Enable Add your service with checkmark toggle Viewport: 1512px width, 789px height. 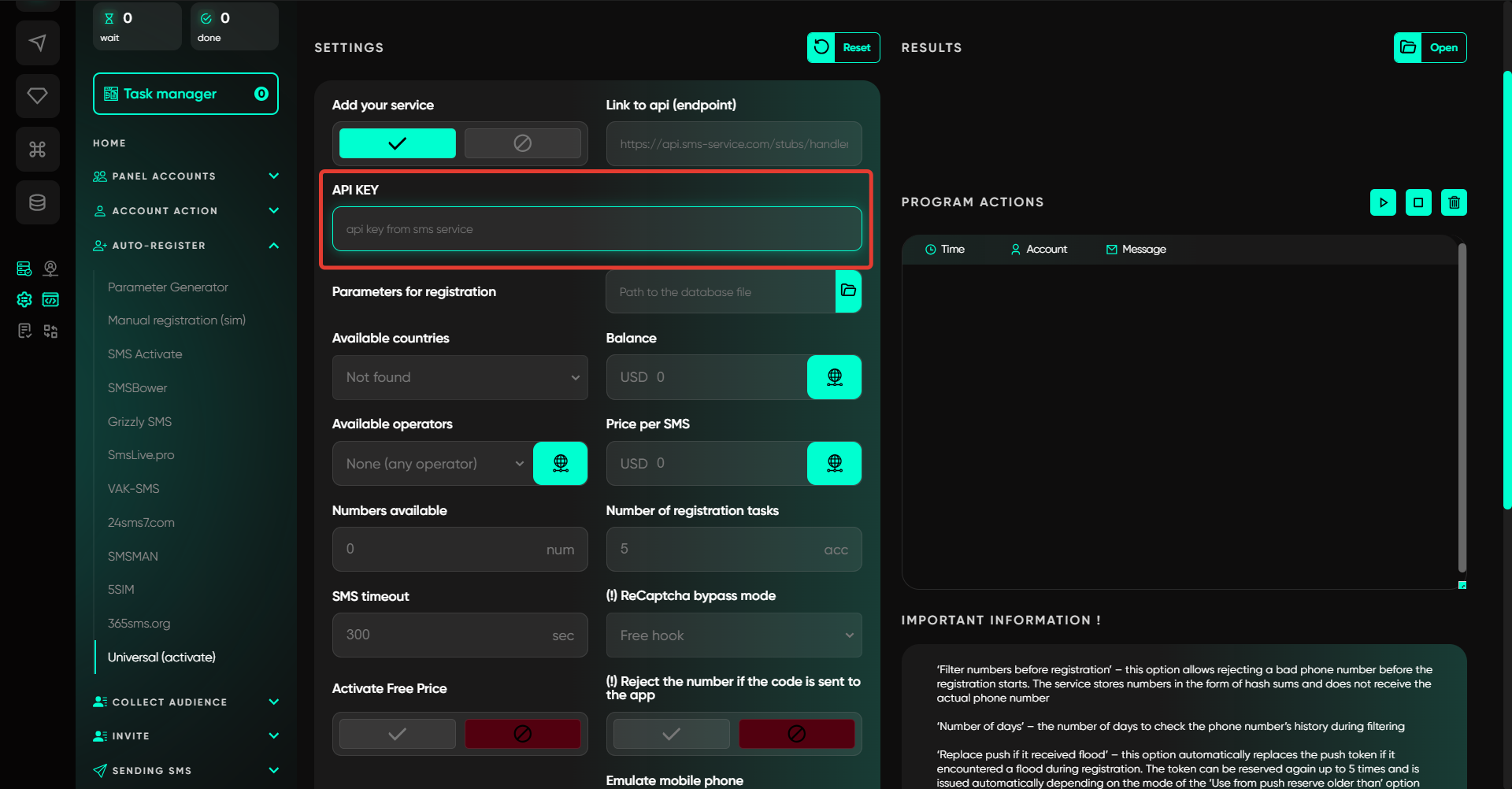(397, 143)
